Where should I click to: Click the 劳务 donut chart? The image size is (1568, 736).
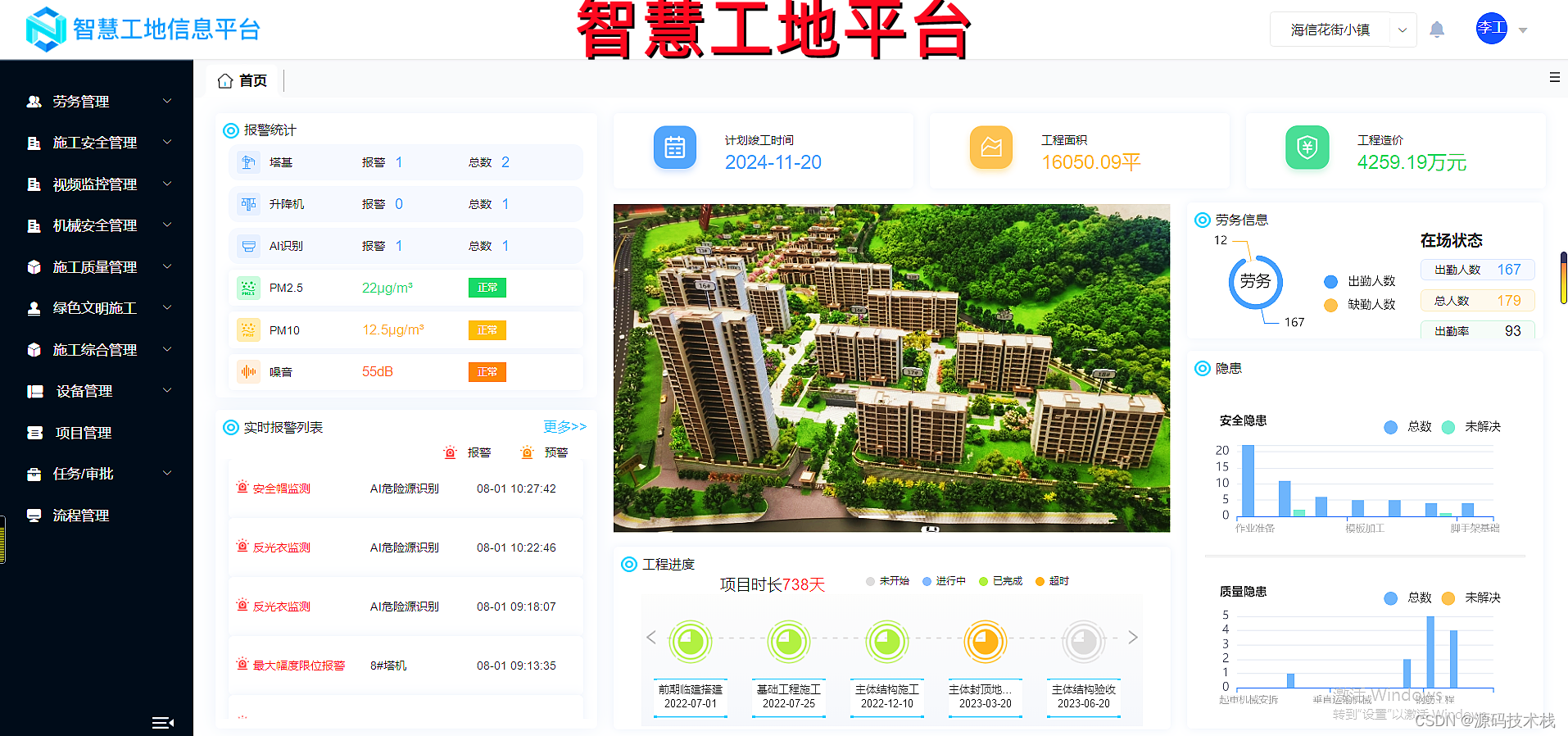coord(1255,282)
